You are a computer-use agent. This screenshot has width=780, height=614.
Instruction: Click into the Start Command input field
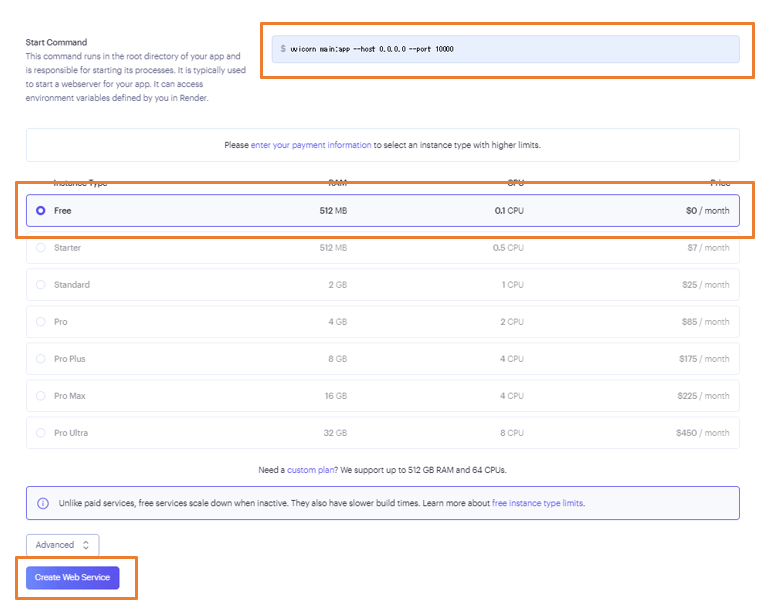tap(505, 49)
